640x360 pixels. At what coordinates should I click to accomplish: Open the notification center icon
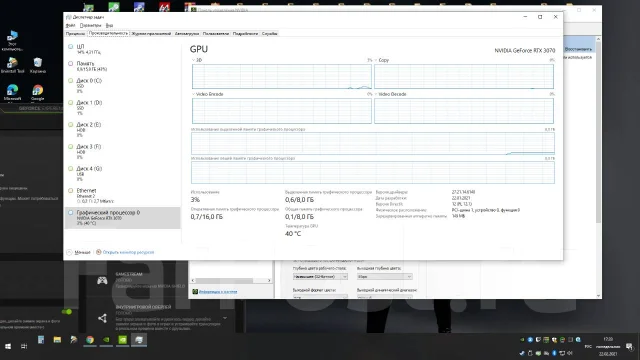click(629, 346)
